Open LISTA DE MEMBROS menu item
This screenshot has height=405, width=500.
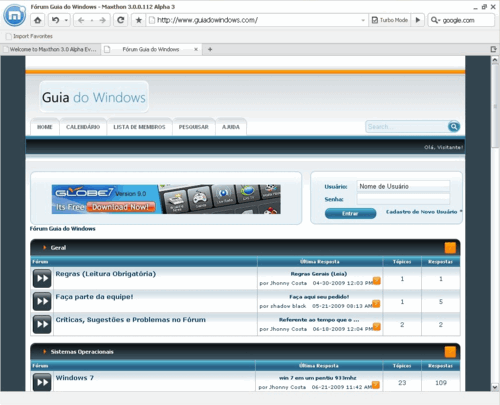[139, 127]
